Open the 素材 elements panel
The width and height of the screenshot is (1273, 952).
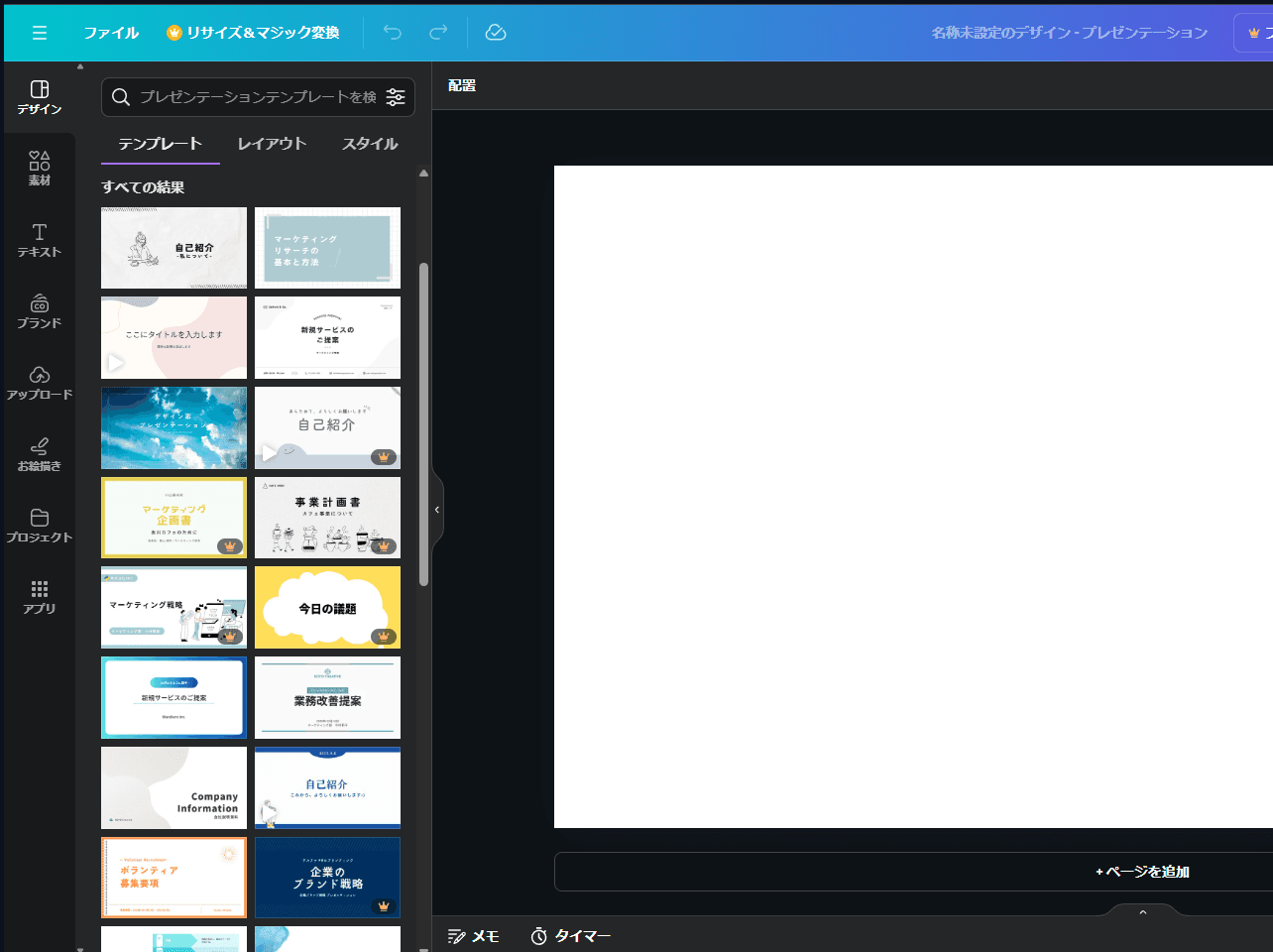40,168
